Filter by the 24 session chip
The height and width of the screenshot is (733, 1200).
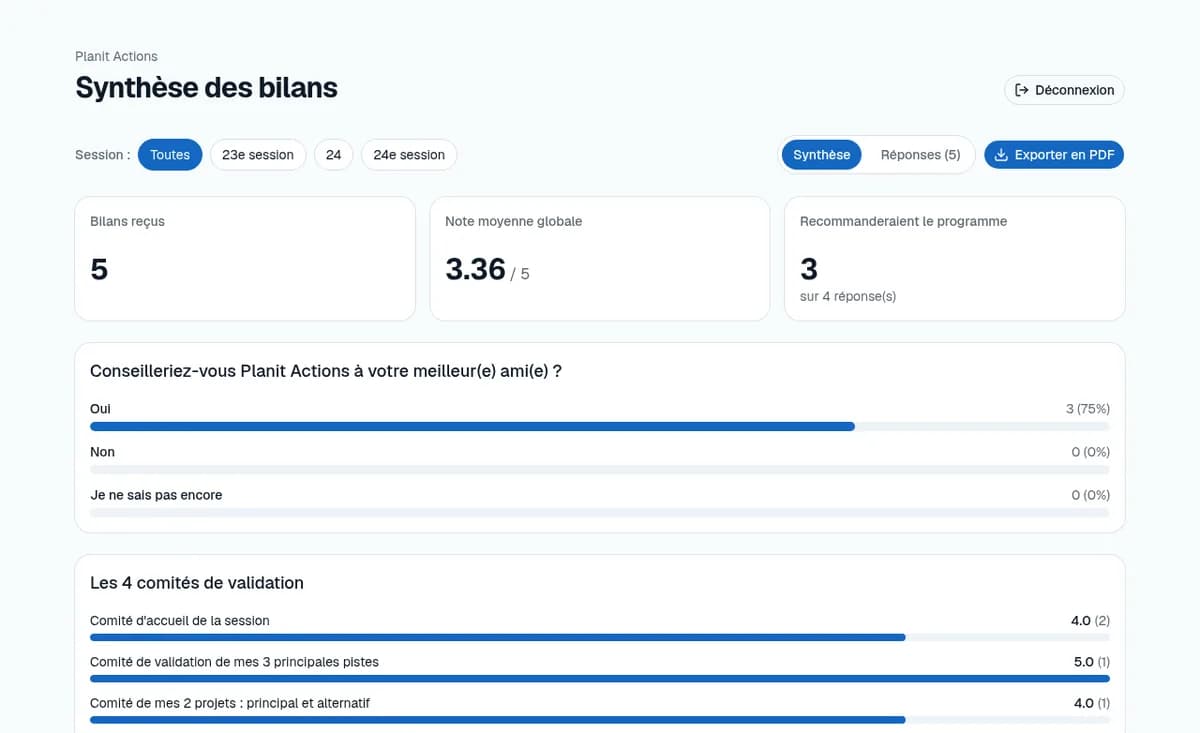tap(334, 155)
